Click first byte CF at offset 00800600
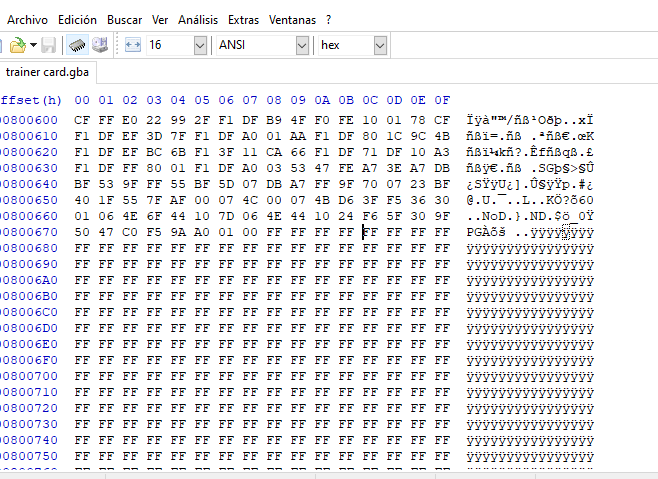The height and width of the screenshot is (479, 658). (81, 120)
